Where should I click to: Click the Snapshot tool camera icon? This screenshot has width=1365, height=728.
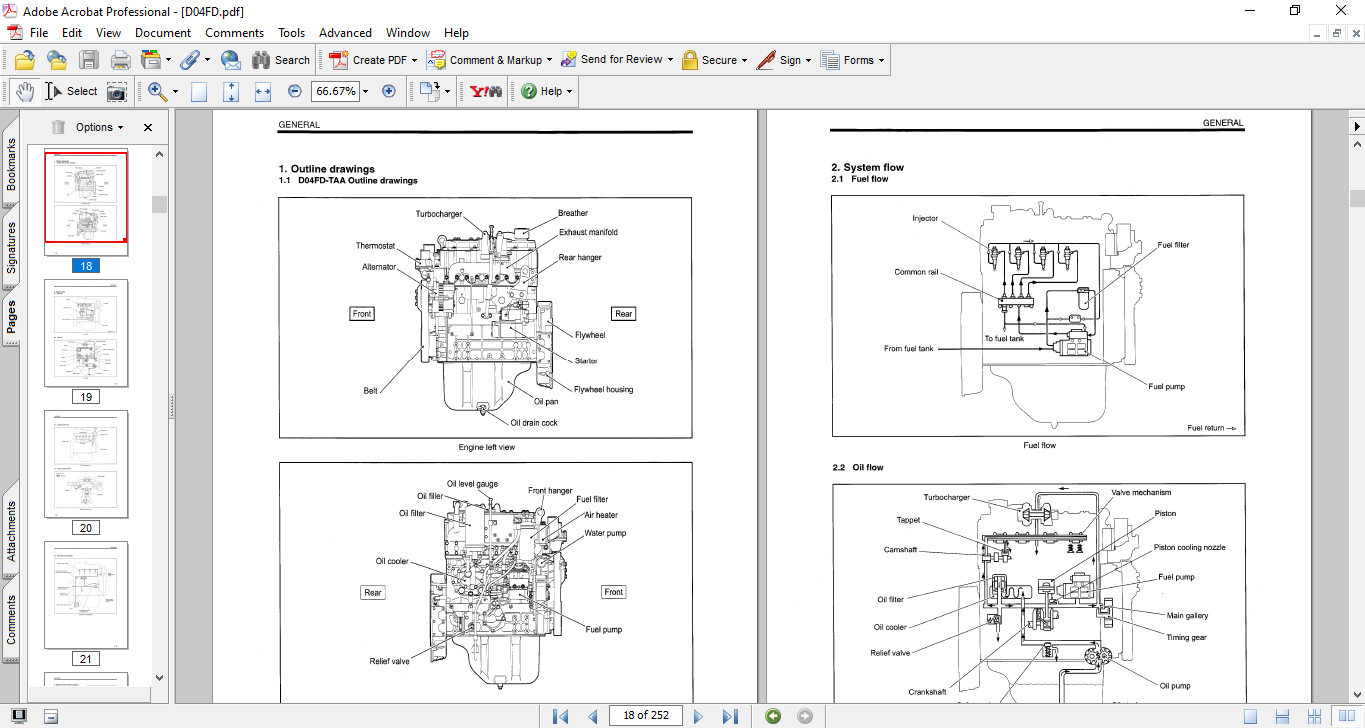(117, 91)
